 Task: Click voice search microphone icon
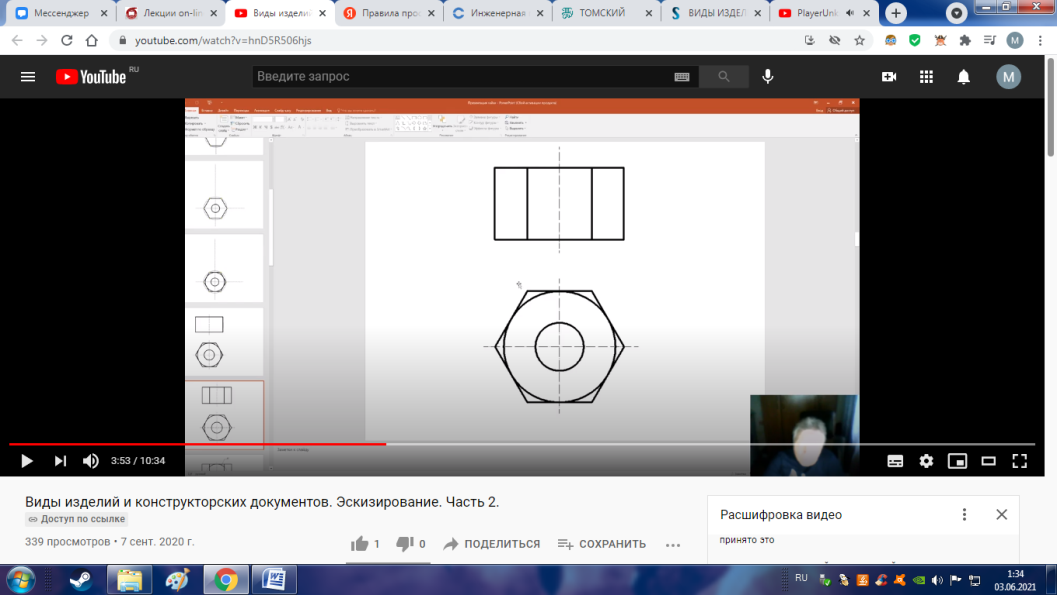(x=768, y=77)
